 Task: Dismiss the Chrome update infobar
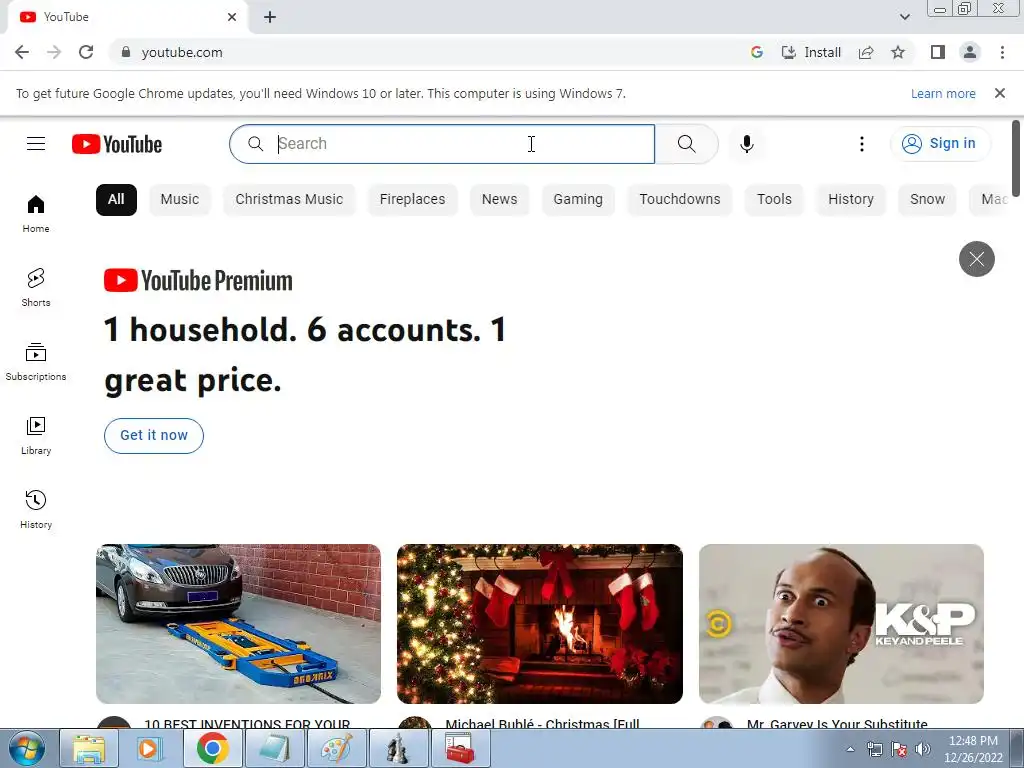click(999, 93)
